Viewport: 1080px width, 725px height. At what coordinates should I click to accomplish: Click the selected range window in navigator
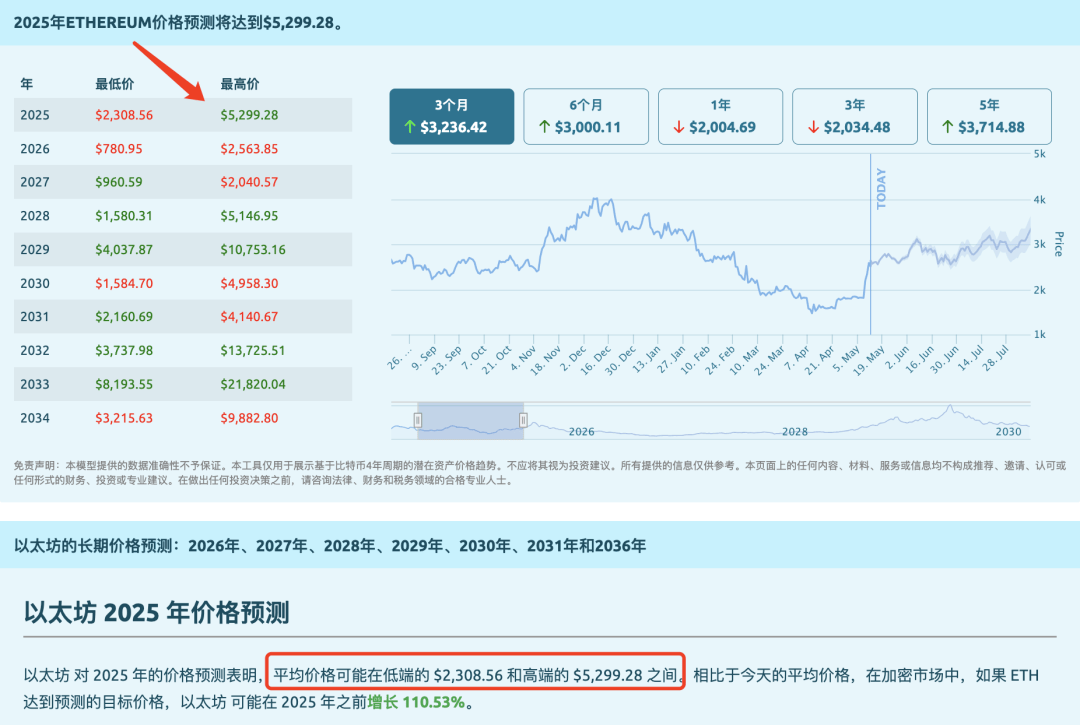click(470, 421)
